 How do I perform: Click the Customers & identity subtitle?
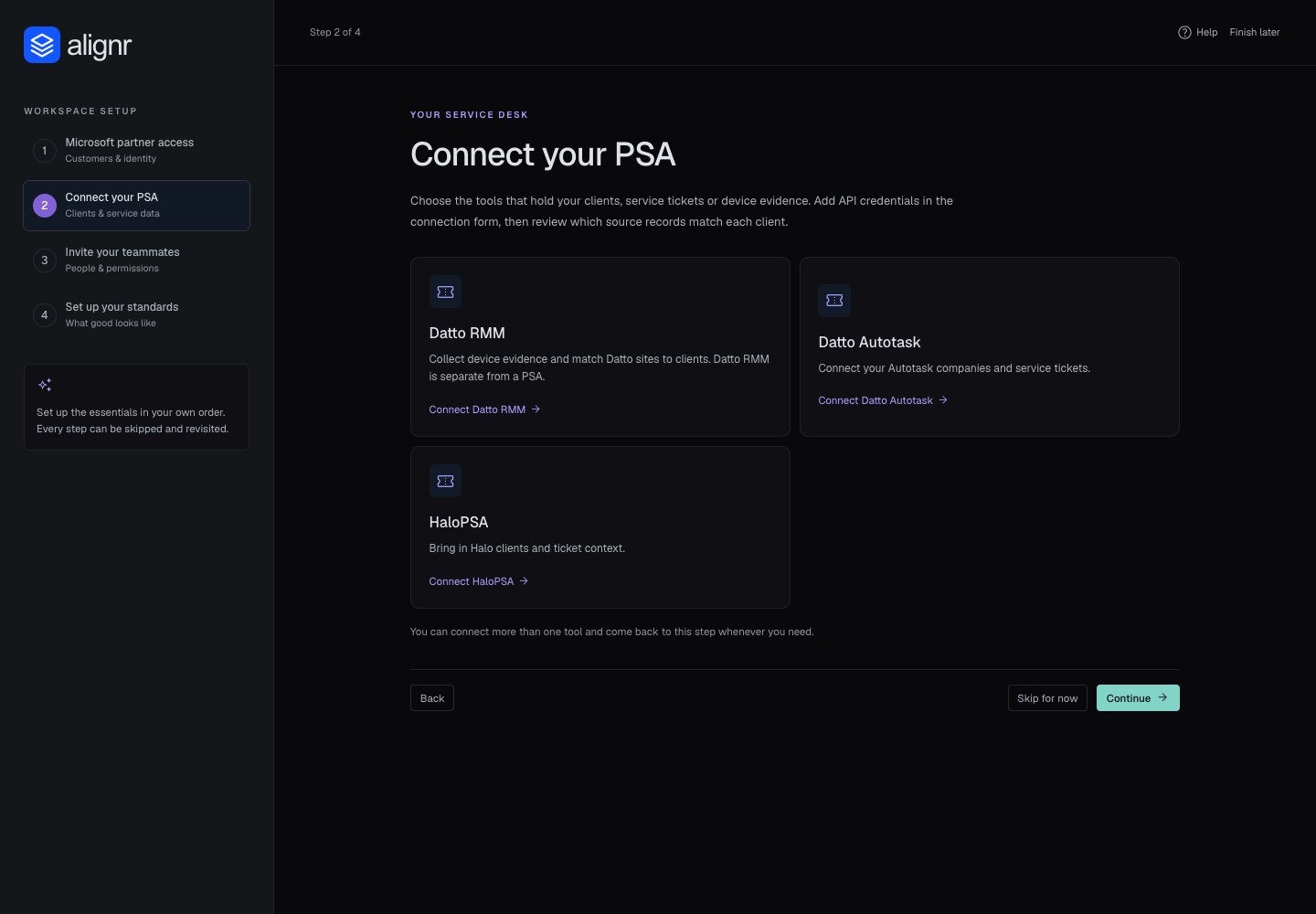coord(111,159)
